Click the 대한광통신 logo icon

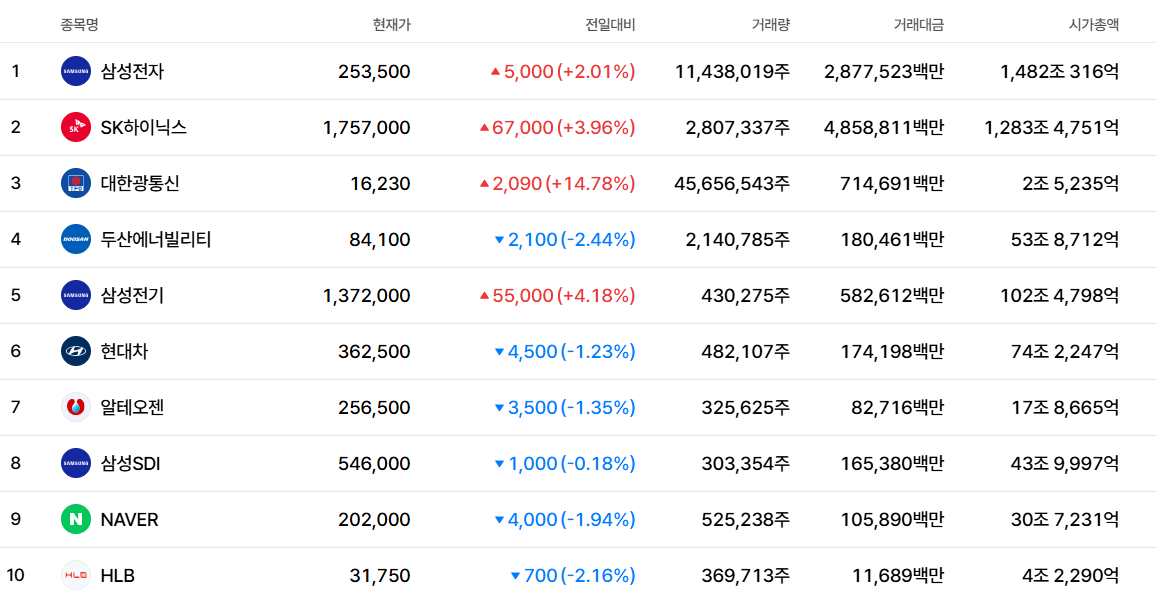click(76, 183)
